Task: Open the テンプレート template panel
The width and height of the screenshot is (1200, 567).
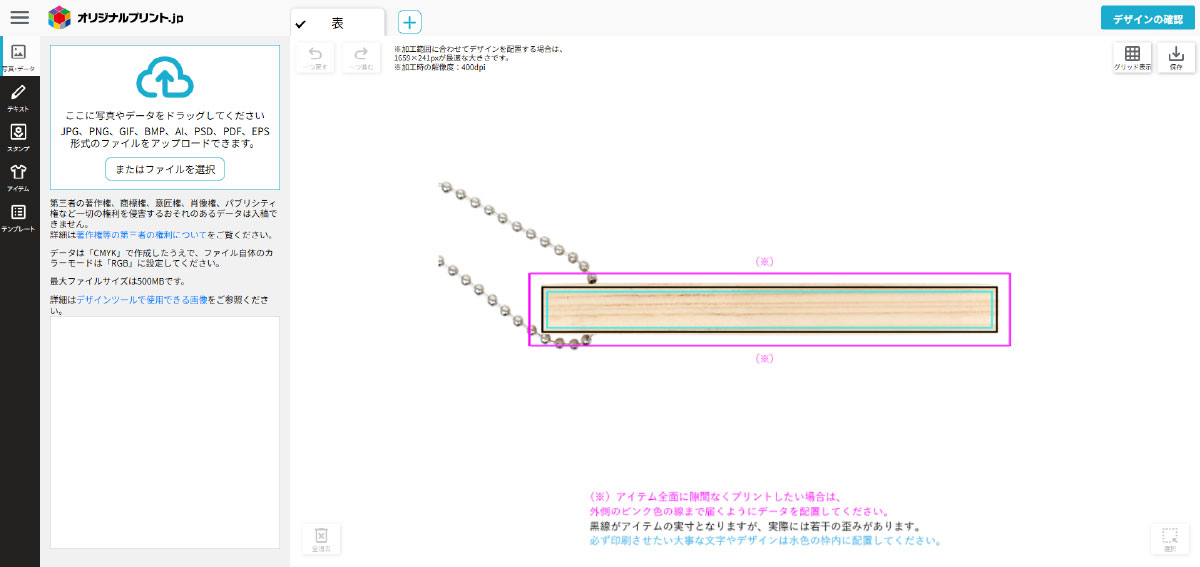Action: coord(19,217)
